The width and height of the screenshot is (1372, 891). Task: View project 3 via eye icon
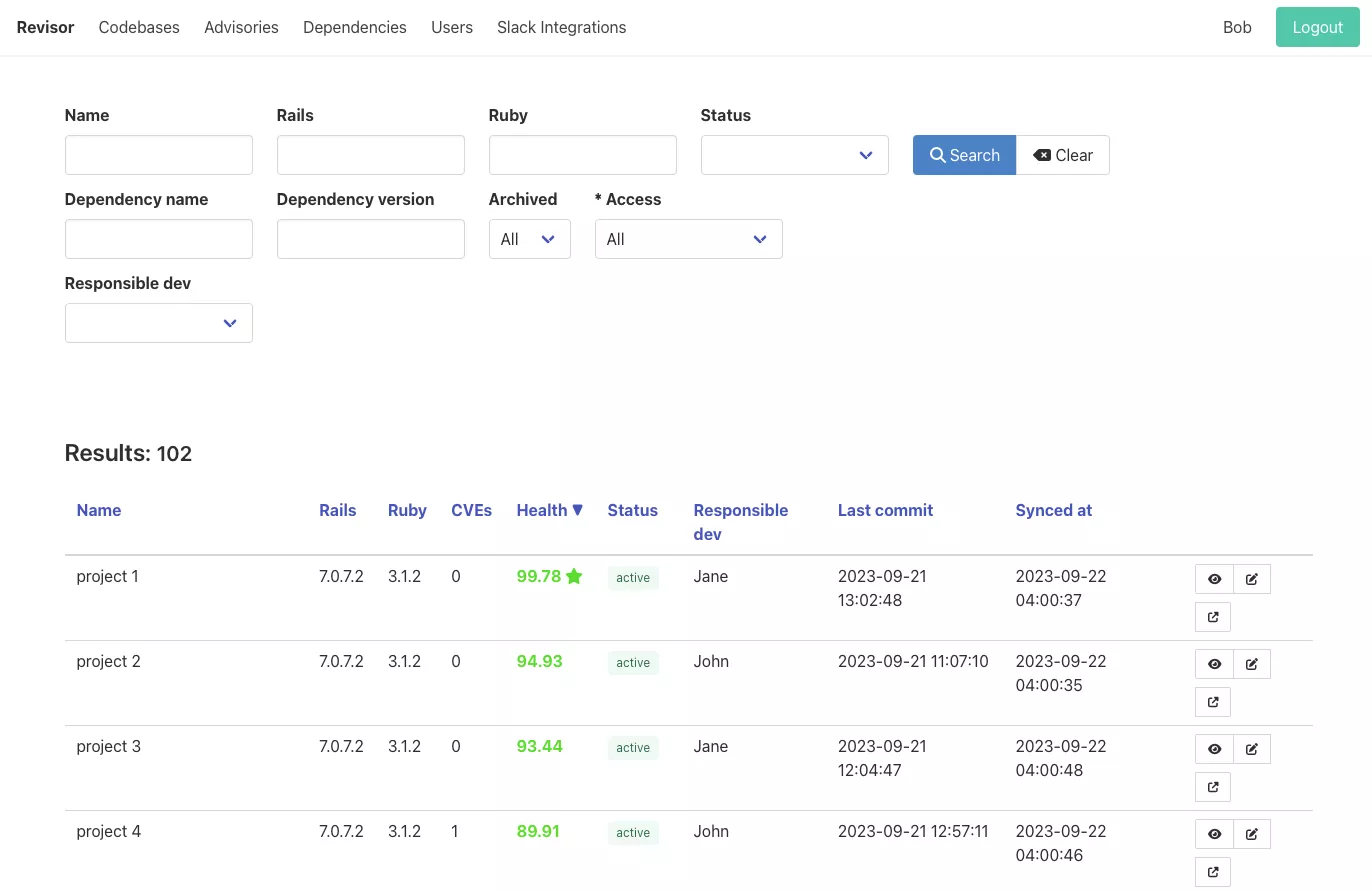tap(1214, 749)
